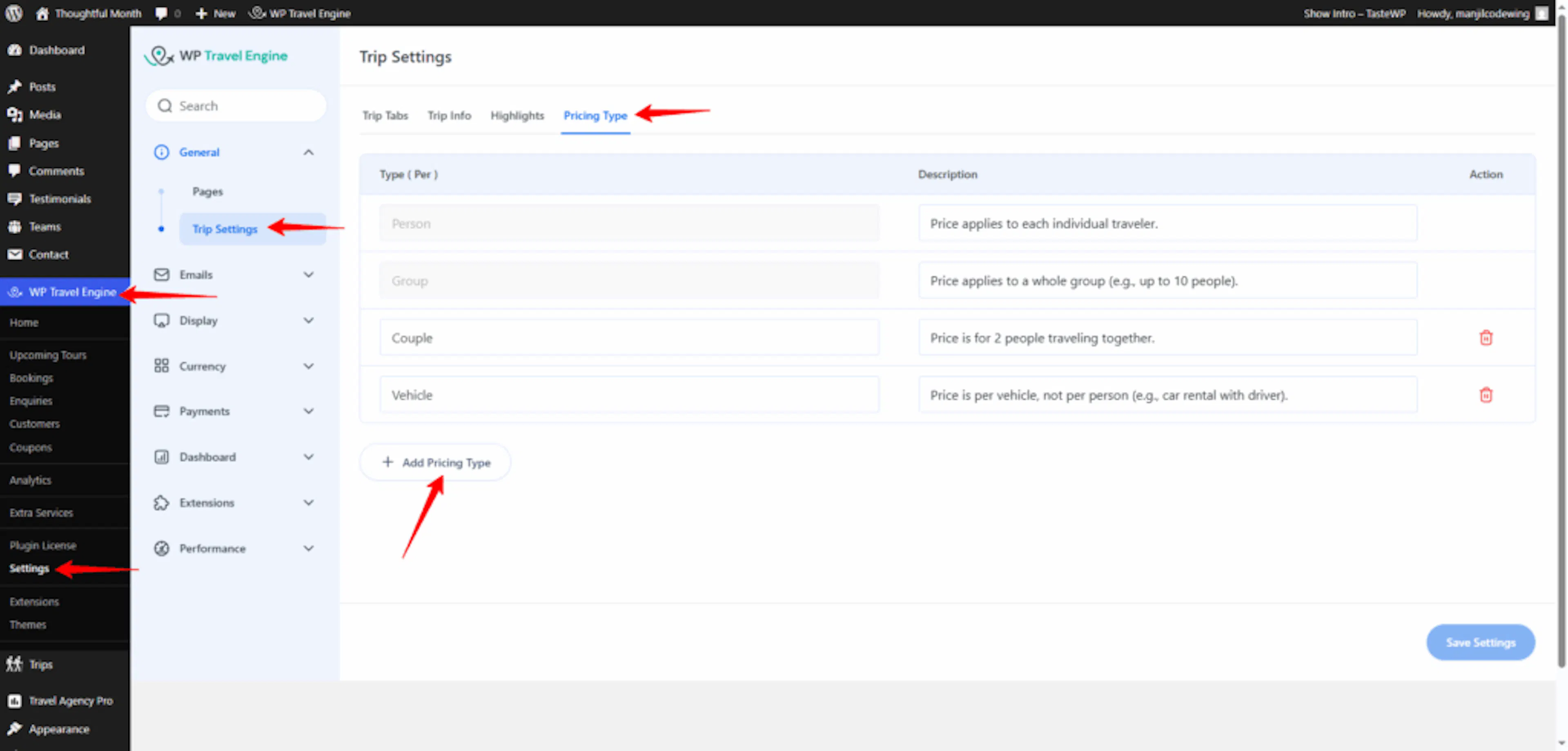Click the Save Settings button
The image size is (1568, 751).
(1480, 642)
